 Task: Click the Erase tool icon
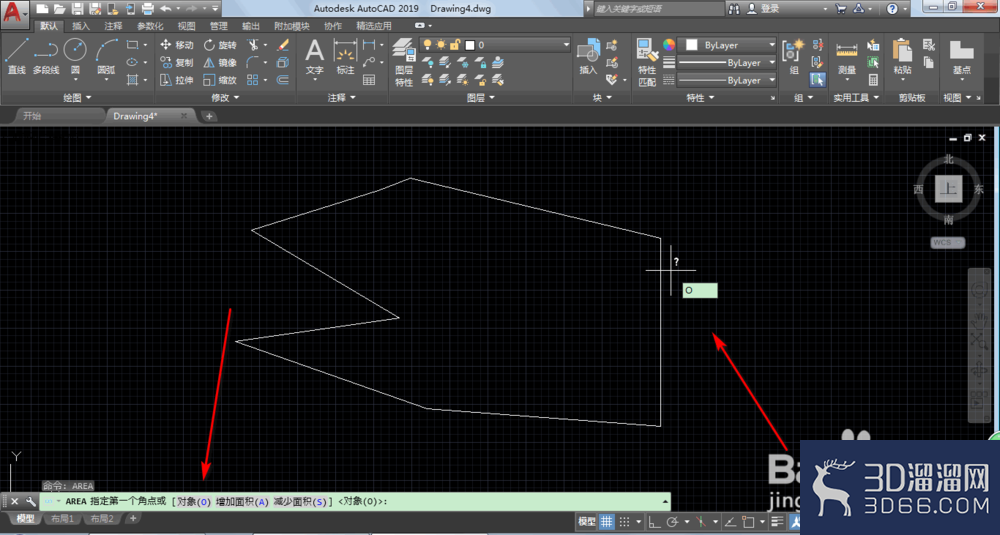(x=283, y=45)
